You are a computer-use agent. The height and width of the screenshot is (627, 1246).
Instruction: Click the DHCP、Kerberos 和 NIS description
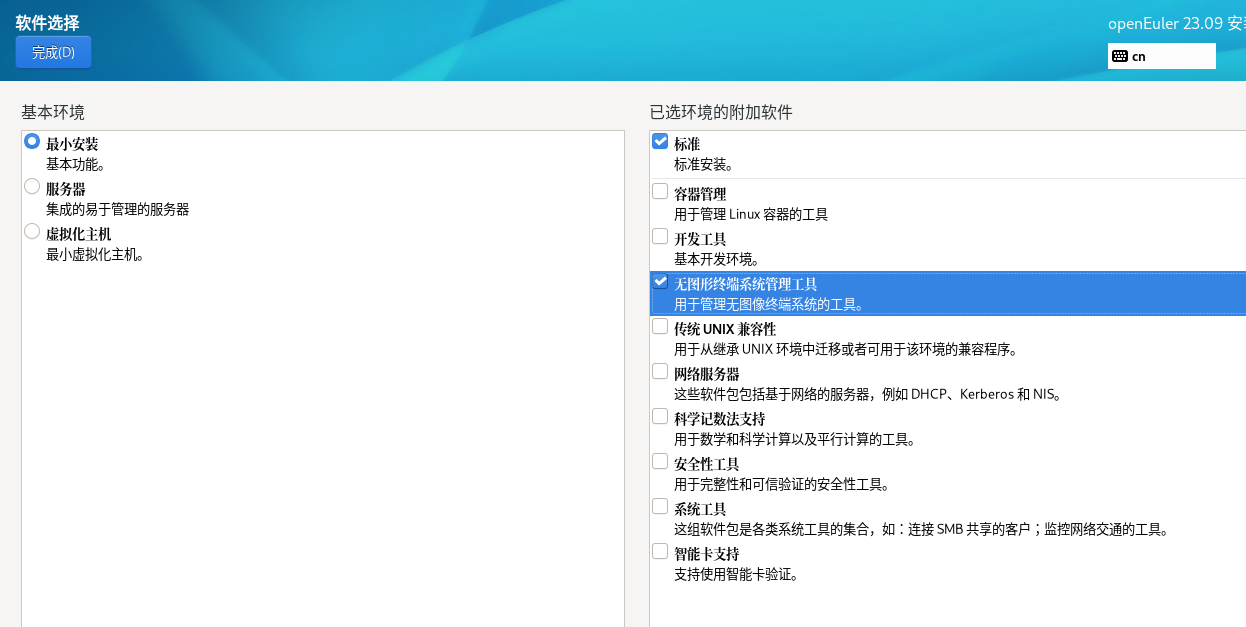pos(868,394)
